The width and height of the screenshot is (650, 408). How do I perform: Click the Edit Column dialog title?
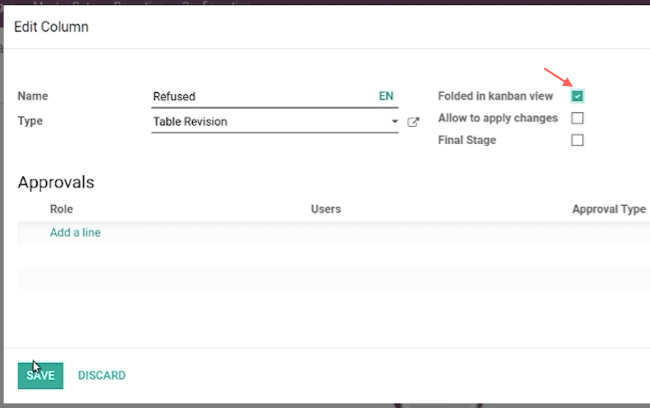51,27
